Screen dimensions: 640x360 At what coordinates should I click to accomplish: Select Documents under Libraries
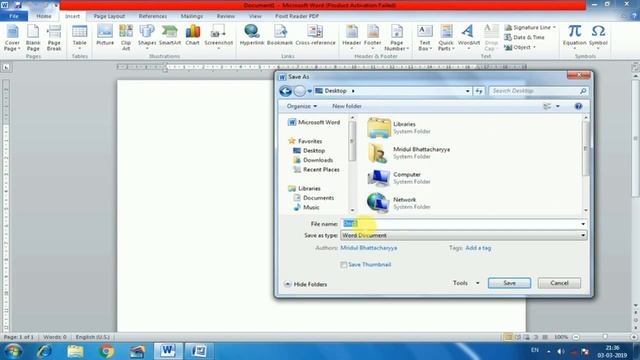[x=313, y=198]
